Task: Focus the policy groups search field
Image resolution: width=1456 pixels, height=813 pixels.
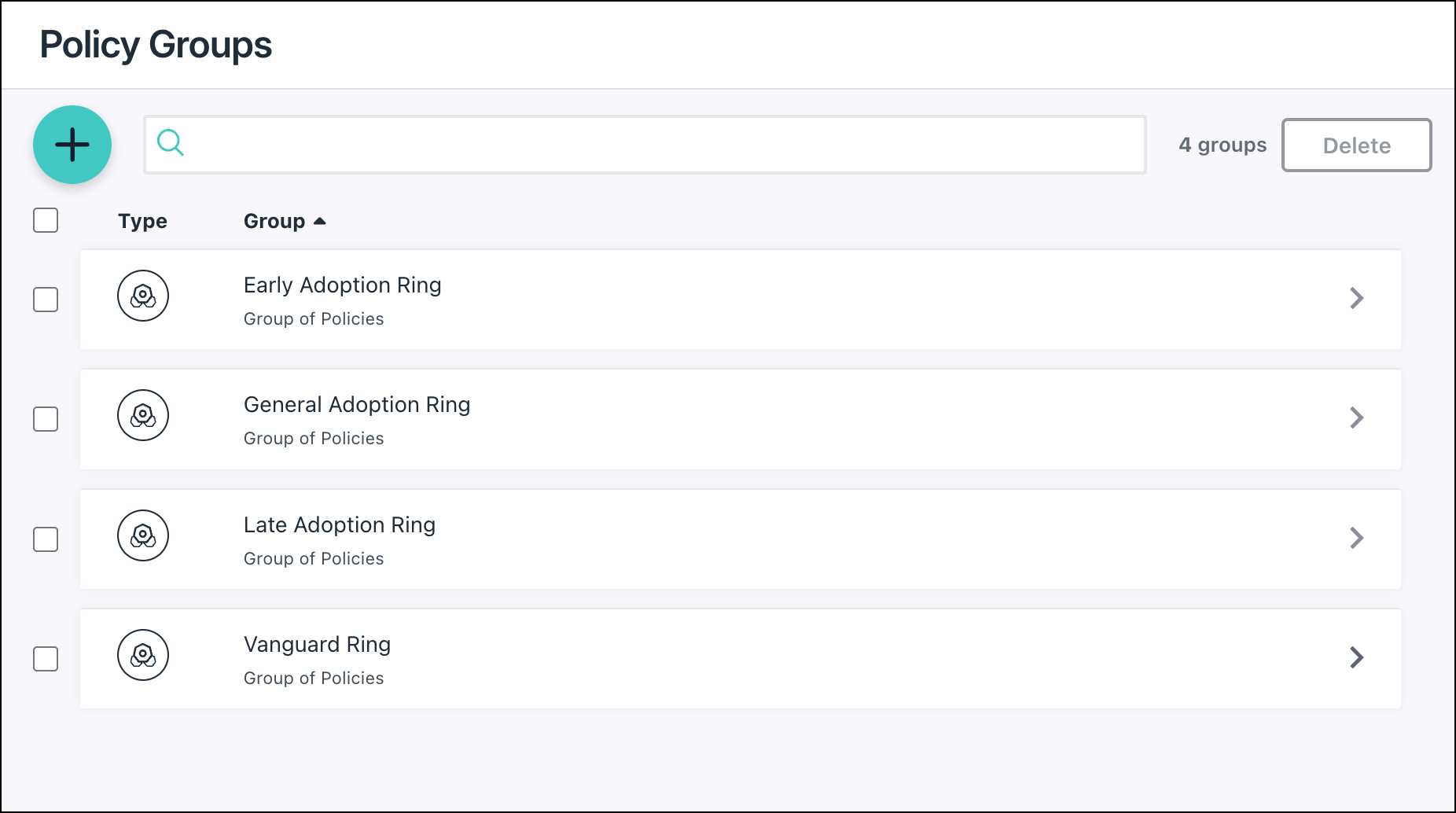Action: tap(660, 145)
